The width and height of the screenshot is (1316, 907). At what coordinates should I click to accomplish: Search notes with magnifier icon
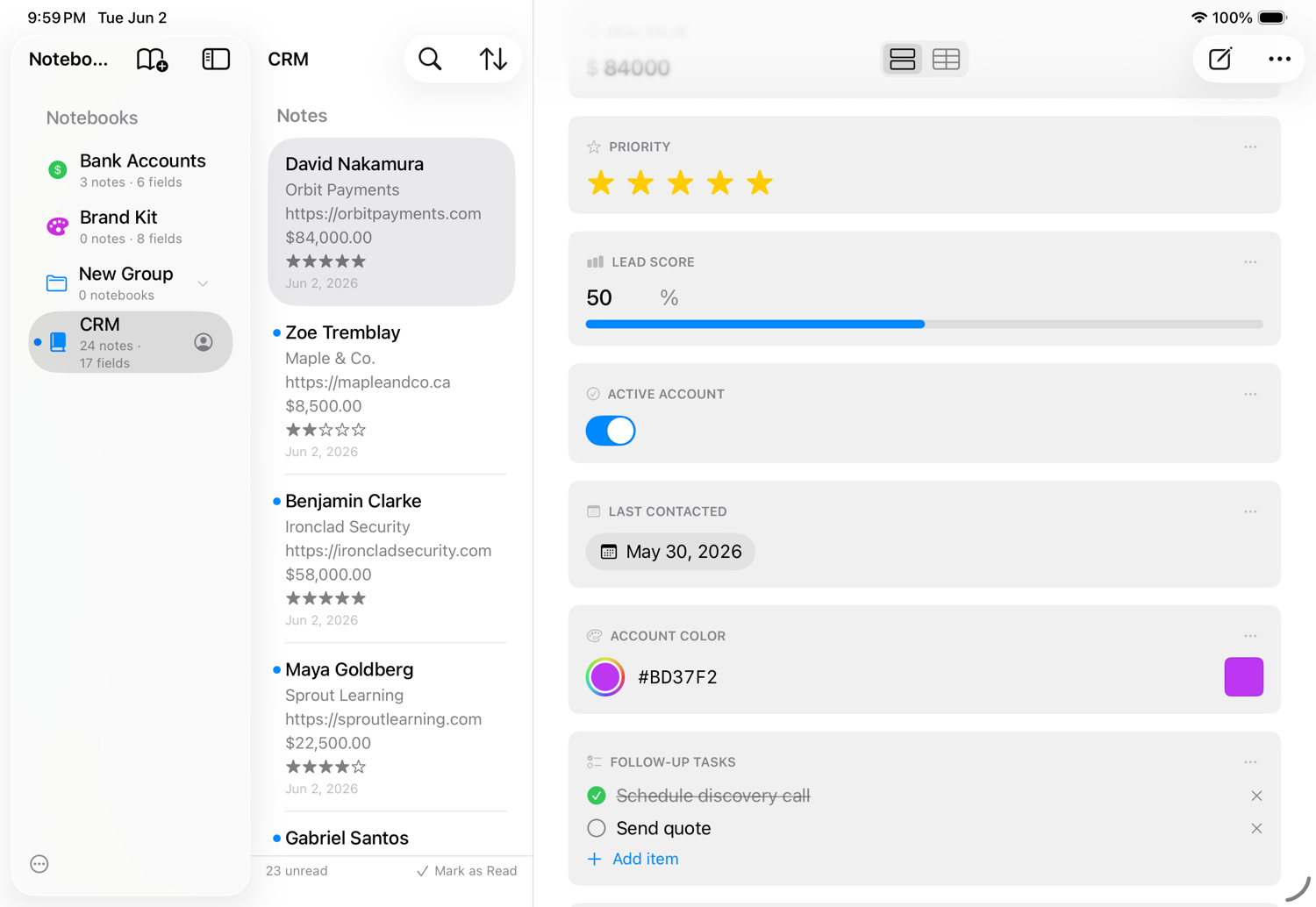[x=430, y=59]
